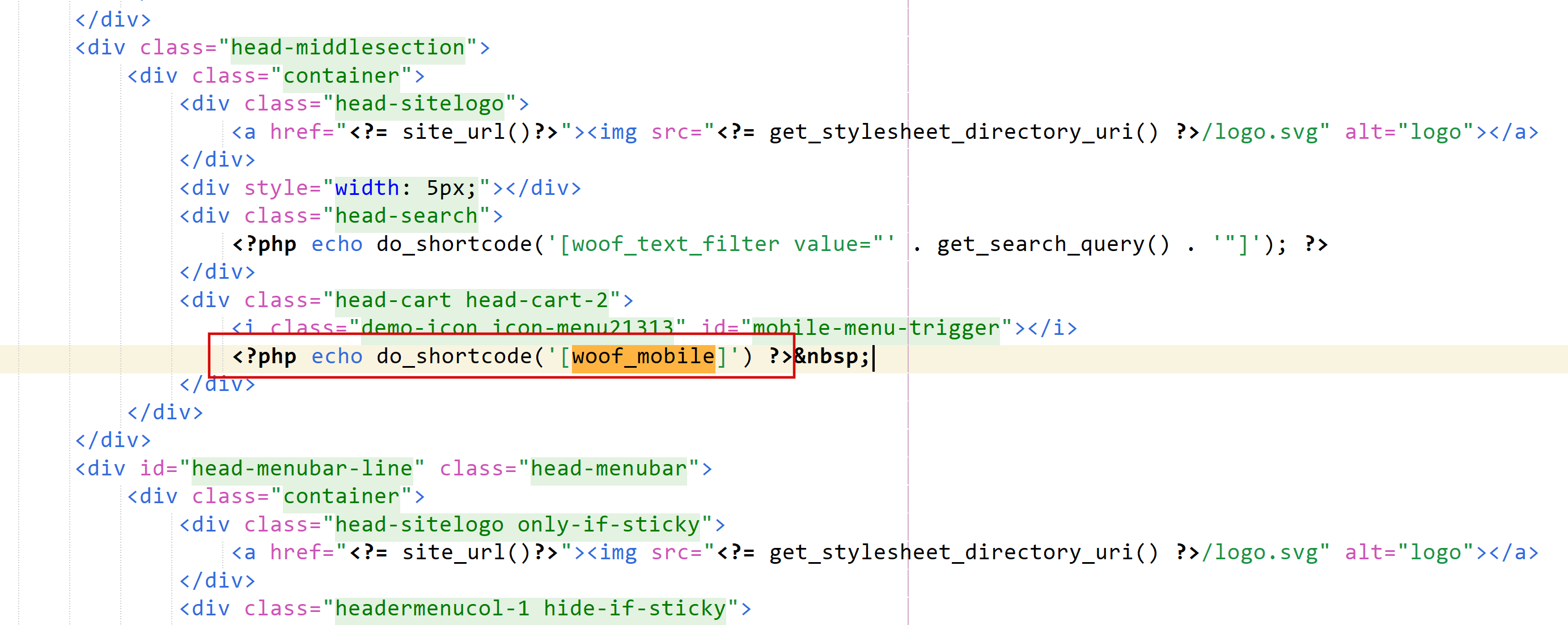Image resolution: width=1568 pixels, height=625 pixels.
Task: Click the mobile-menu-trigger id value
Action: tap(876, 328)
